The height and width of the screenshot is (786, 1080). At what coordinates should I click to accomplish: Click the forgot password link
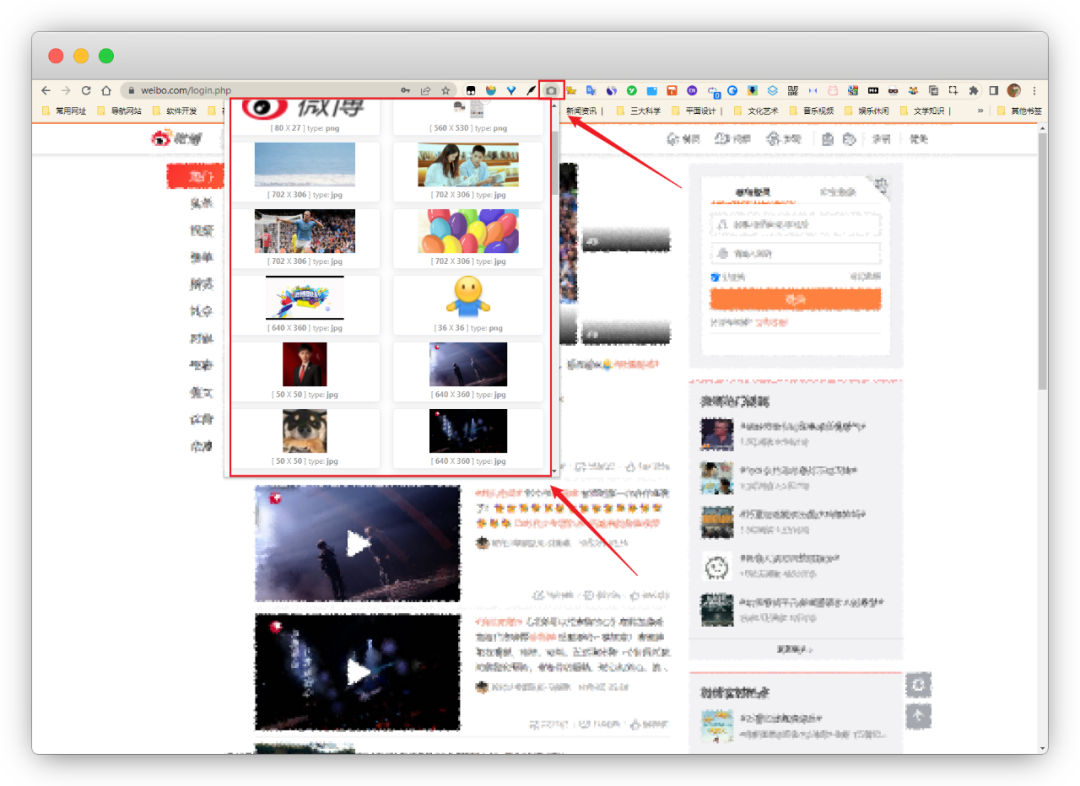coord(865,276)
